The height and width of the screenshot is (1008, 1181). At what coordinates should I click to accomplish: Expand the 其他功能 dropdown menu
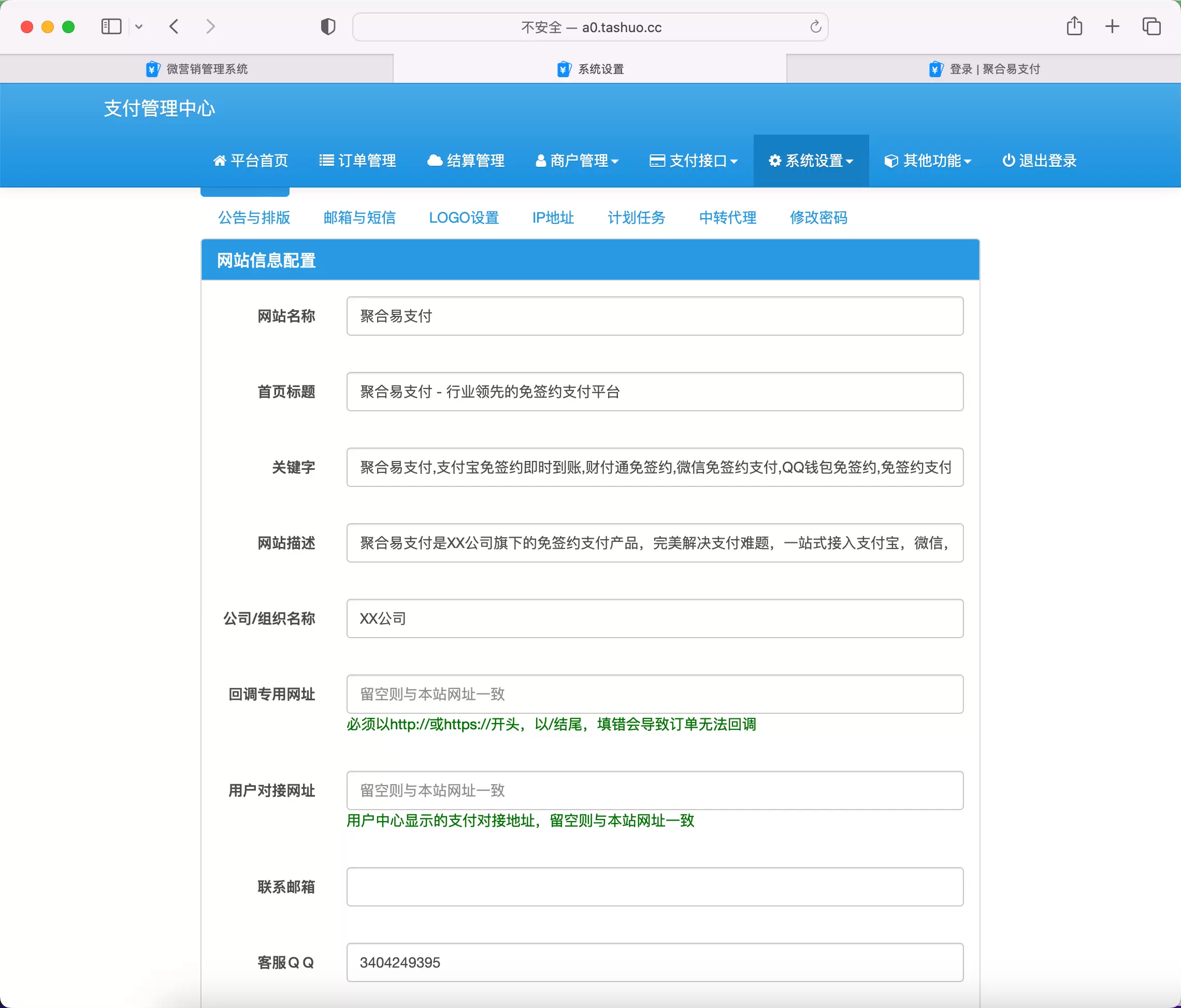click(928, 161)
